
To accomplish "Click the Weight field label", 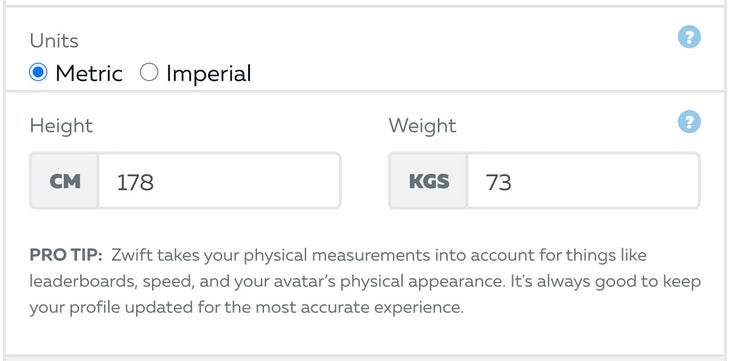I will (422, 126).
